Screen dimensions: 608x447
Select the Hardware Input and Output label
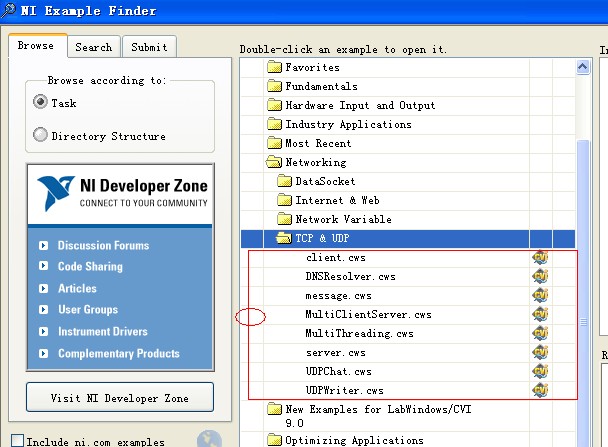361,105
